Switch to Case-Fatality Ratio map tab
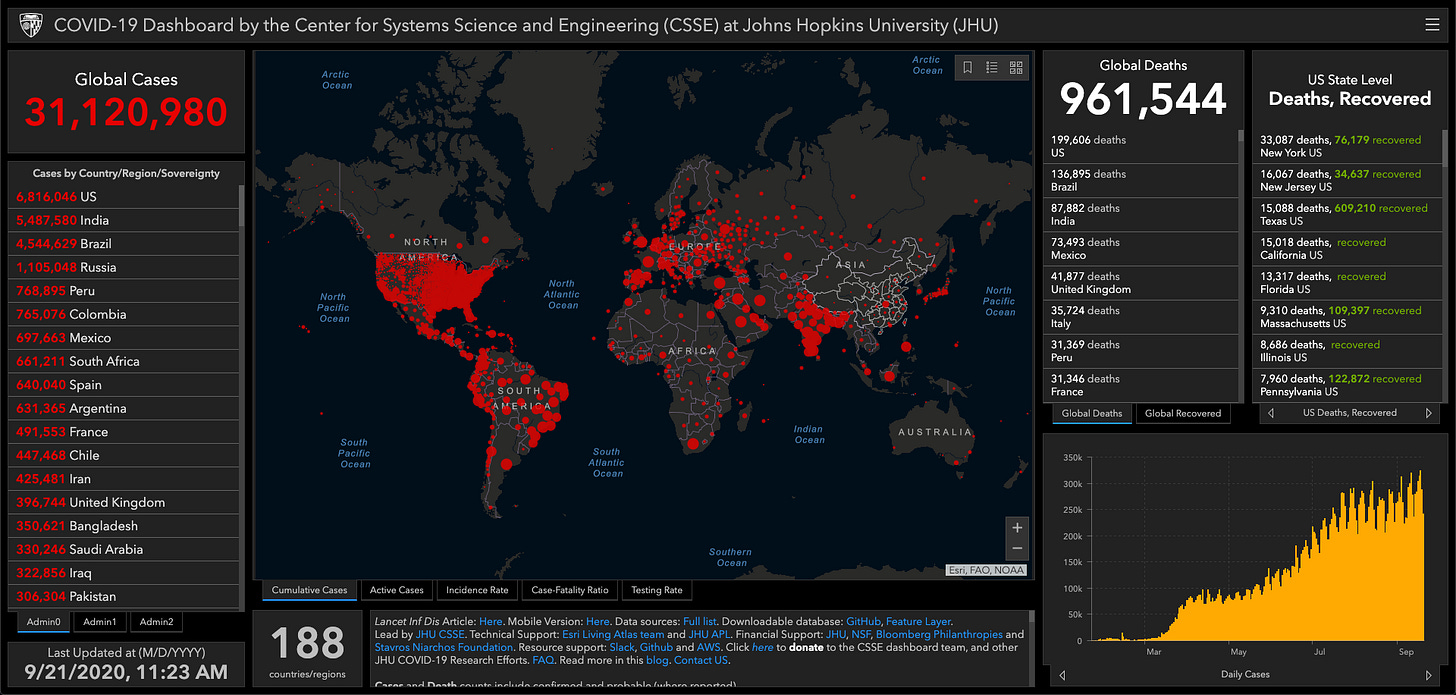This screenshot has height=695, width=1456. [570, 590]
